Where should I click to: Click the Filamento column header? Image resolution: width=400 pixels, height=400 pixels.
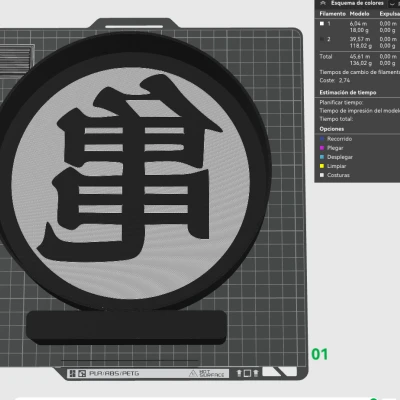[333, 14]
